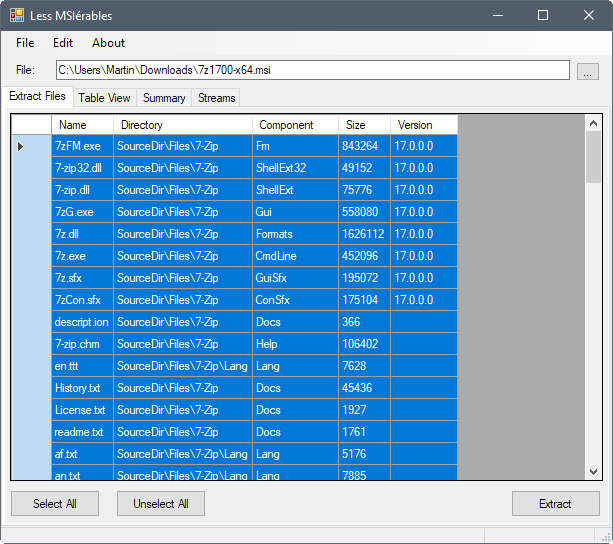Sort by the Component column header
This screenshot has width=613, height=544.
[296, 125]
